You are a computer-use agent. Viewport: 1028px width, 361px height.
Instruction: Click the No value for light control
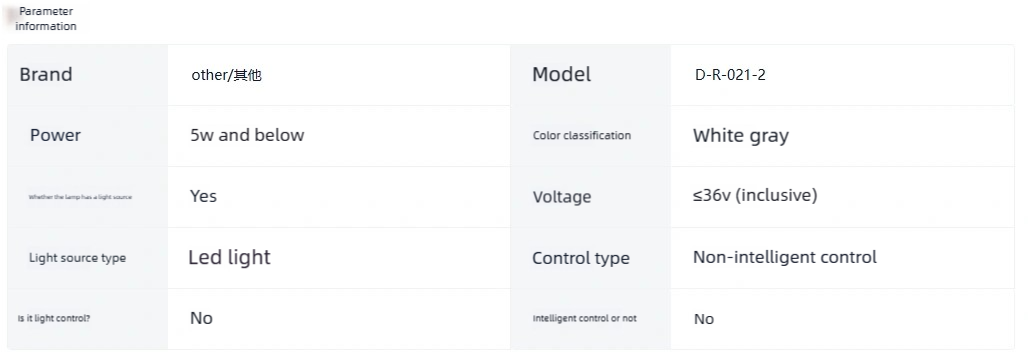coord(201,318)
